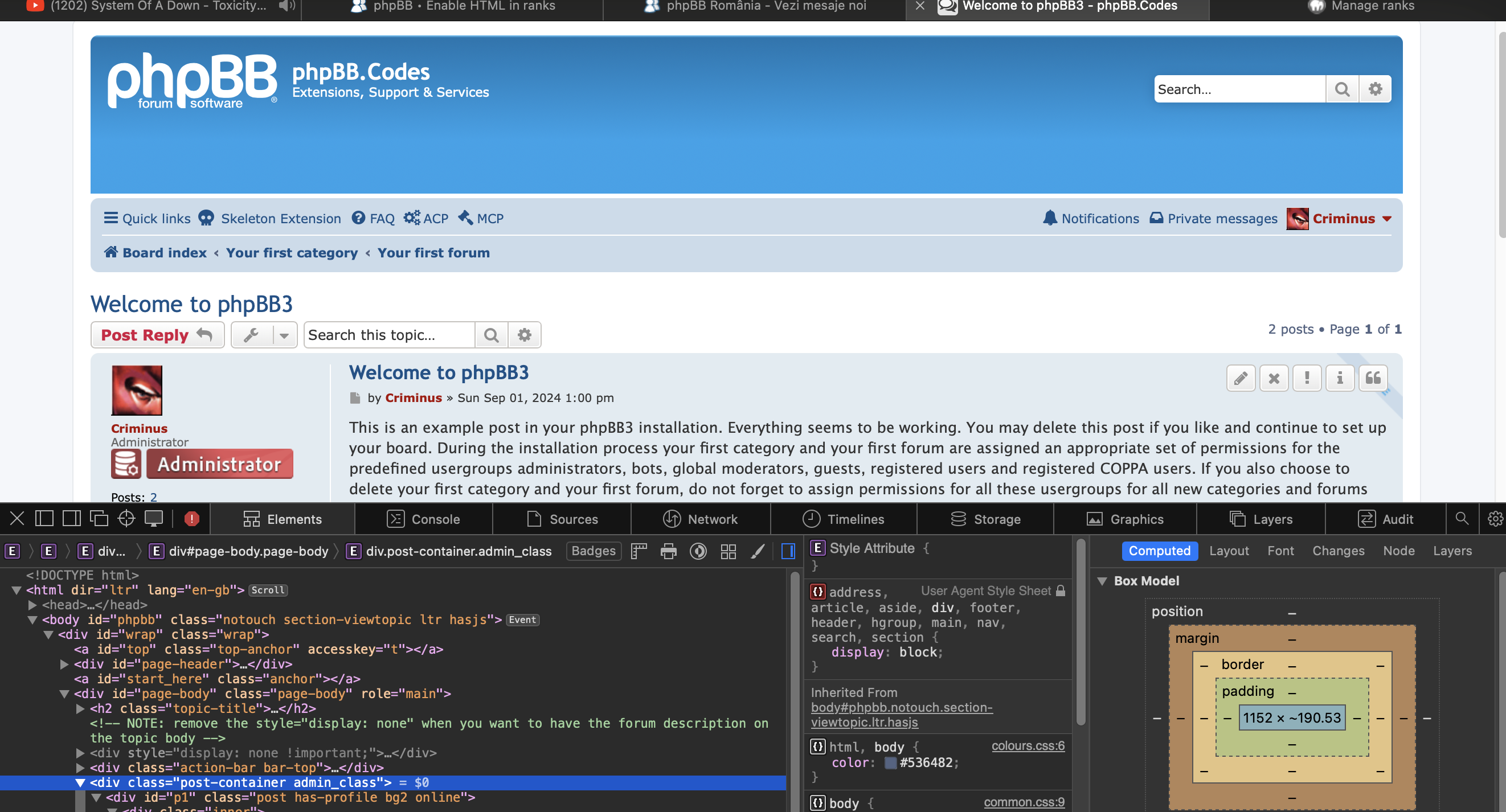Click the Scroll badge on html node
The height and width of the screenshot is (812, 1506).
click(x=268, y=590)
